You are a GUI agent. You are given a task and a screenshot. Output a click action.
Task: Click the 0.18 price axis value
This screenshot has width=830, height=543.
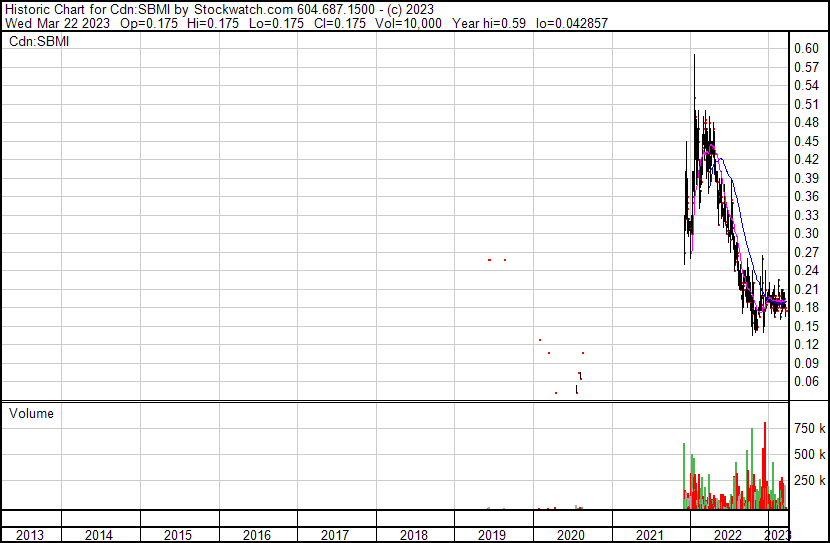pos(806,307)
